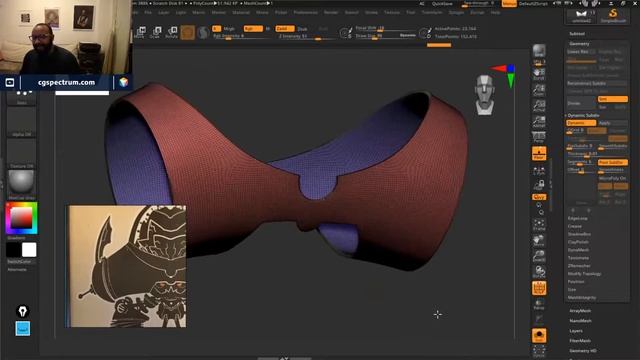
Task: Open the Zplugin menu
Action: [x=456, y=13]
